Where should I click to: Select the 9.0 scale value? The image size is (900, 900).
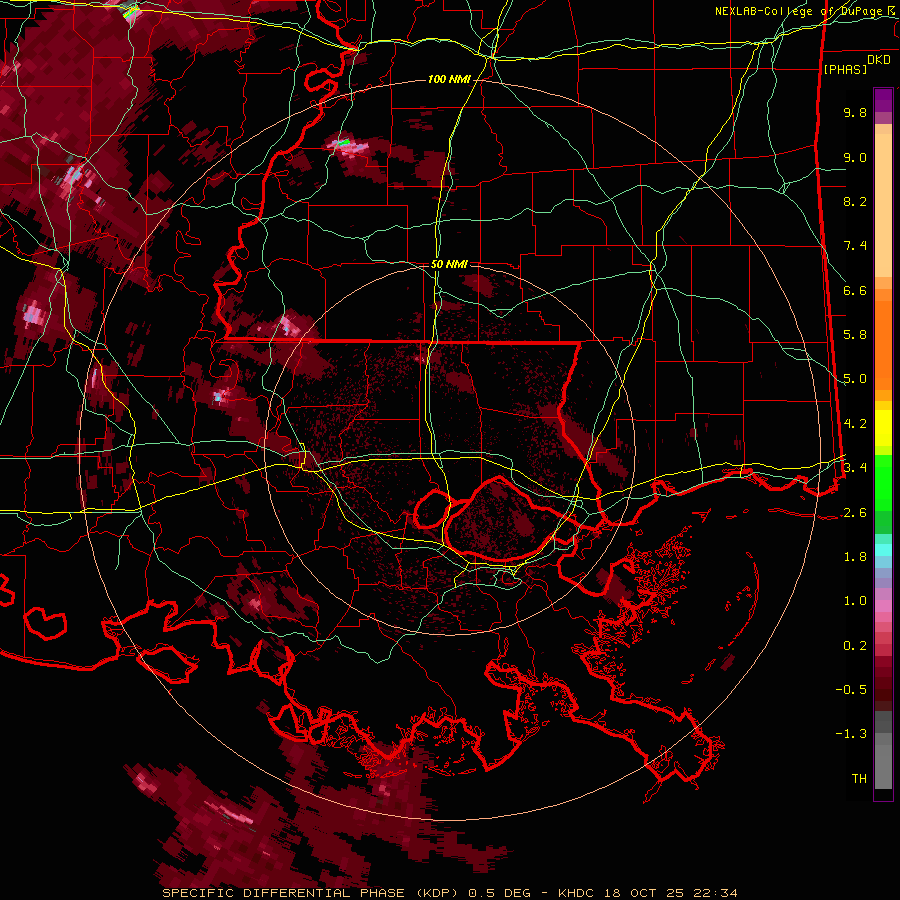[855, 157]
